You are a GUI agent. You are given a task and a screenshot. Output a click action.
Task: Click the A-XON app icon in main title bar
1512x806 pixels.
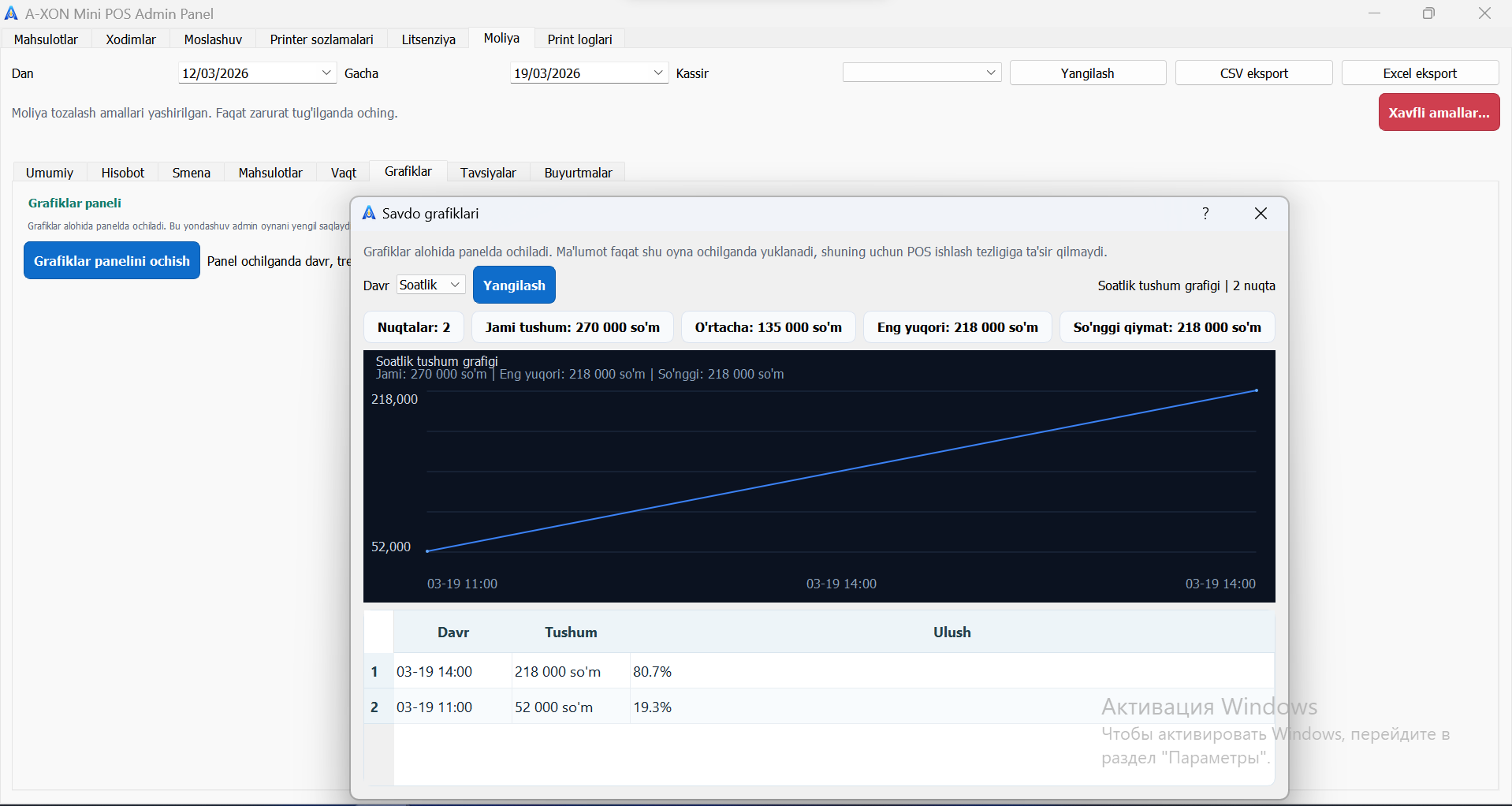click(x=11, y=13)
